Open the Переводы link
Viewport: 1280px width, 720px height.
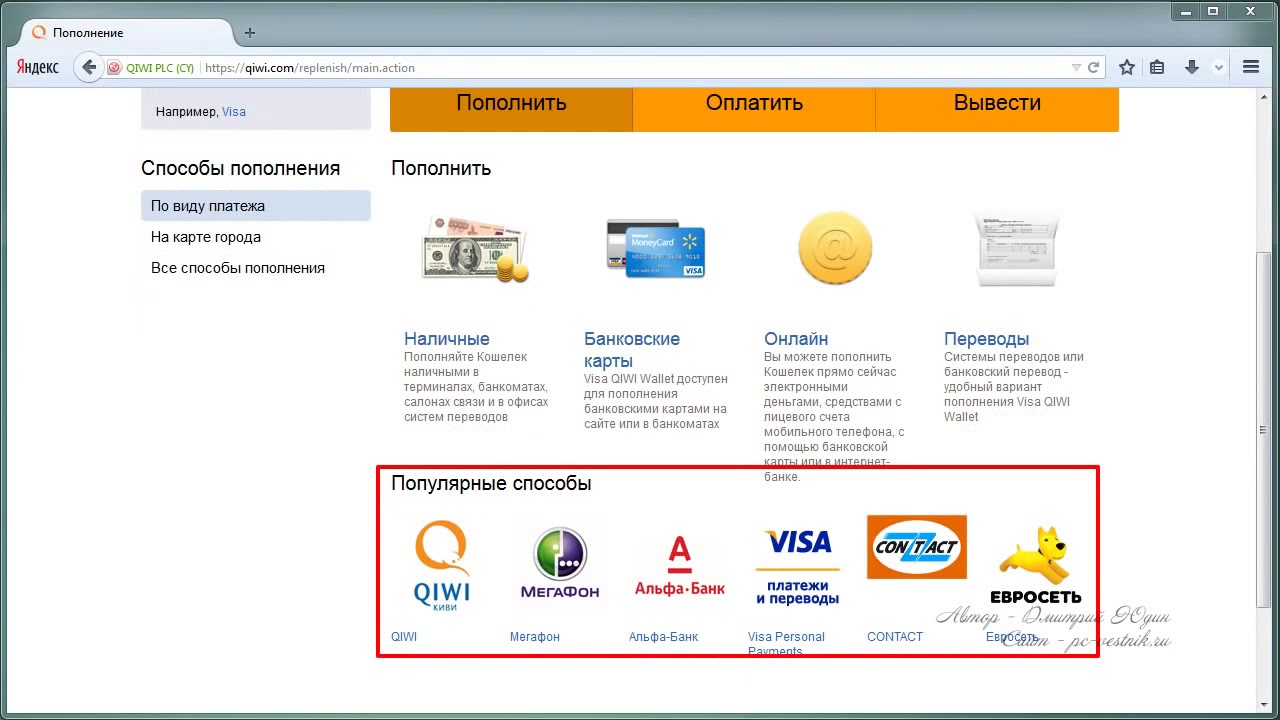click(x=986, y=339)
